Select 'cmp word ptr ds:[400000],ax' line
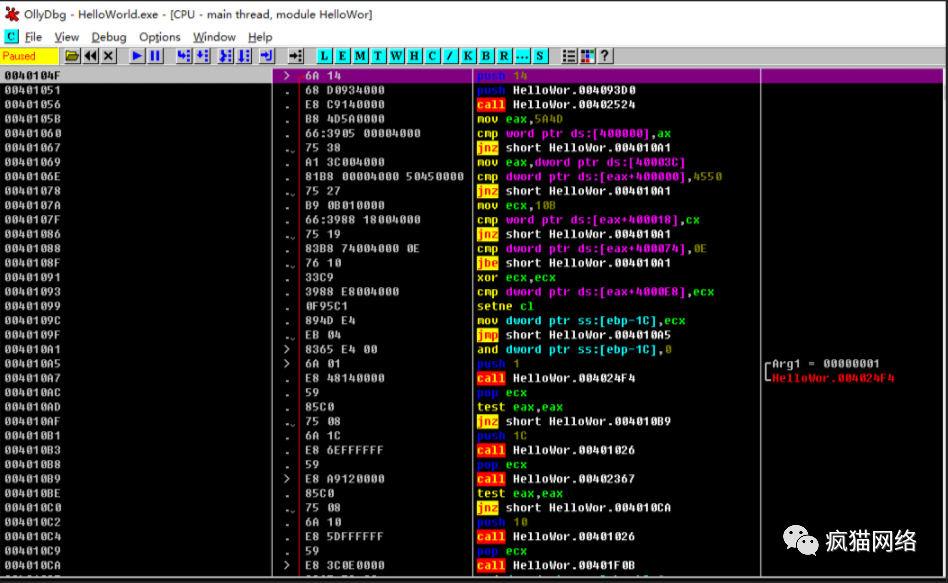This screenshot has width=948, height=583. click(574, 134)
